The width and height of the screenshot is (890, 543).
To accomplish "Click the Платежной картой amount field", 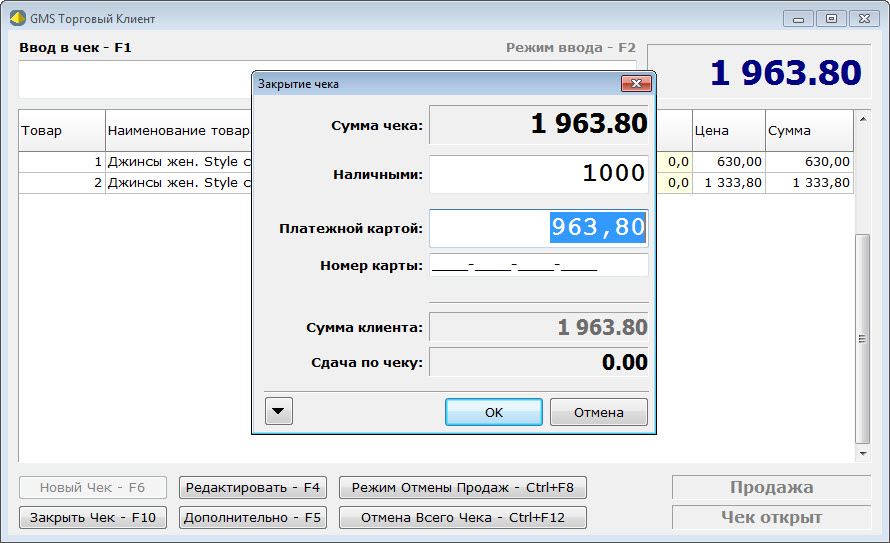I will pyautogui.click(x=538, y=228).
